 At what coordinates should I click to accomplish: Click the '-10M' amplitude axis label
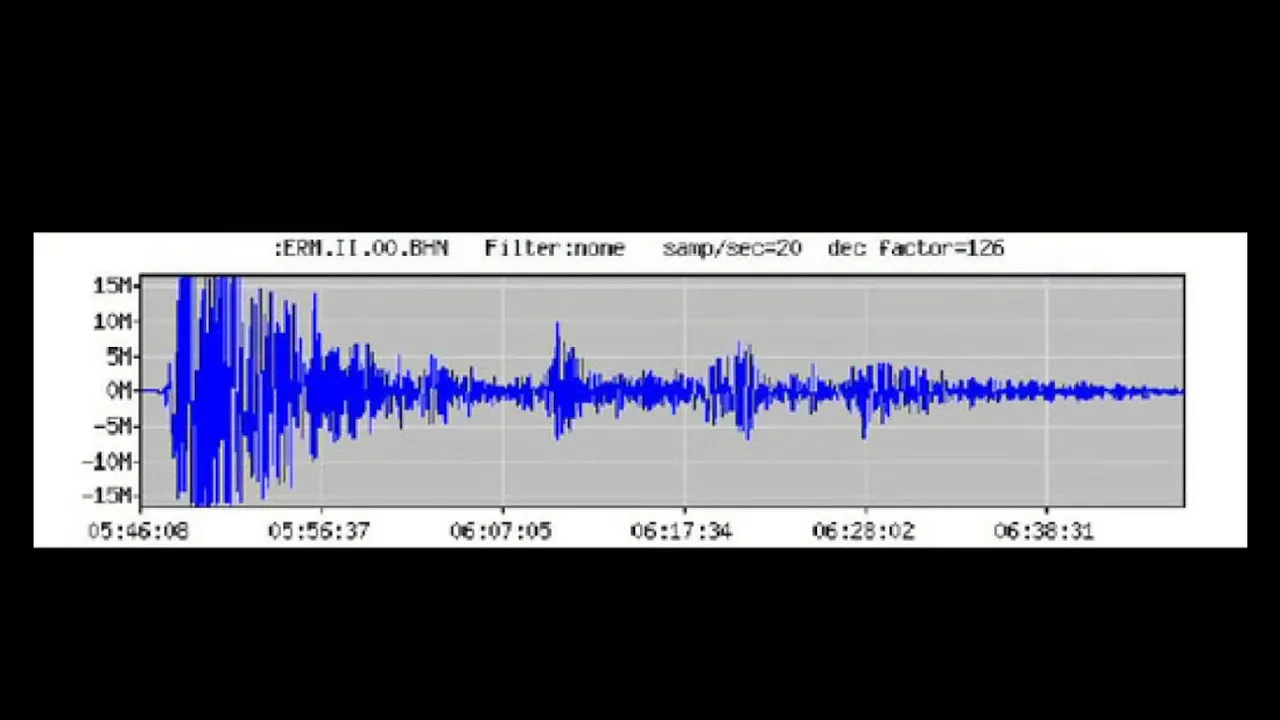click(x=108, y=461)
